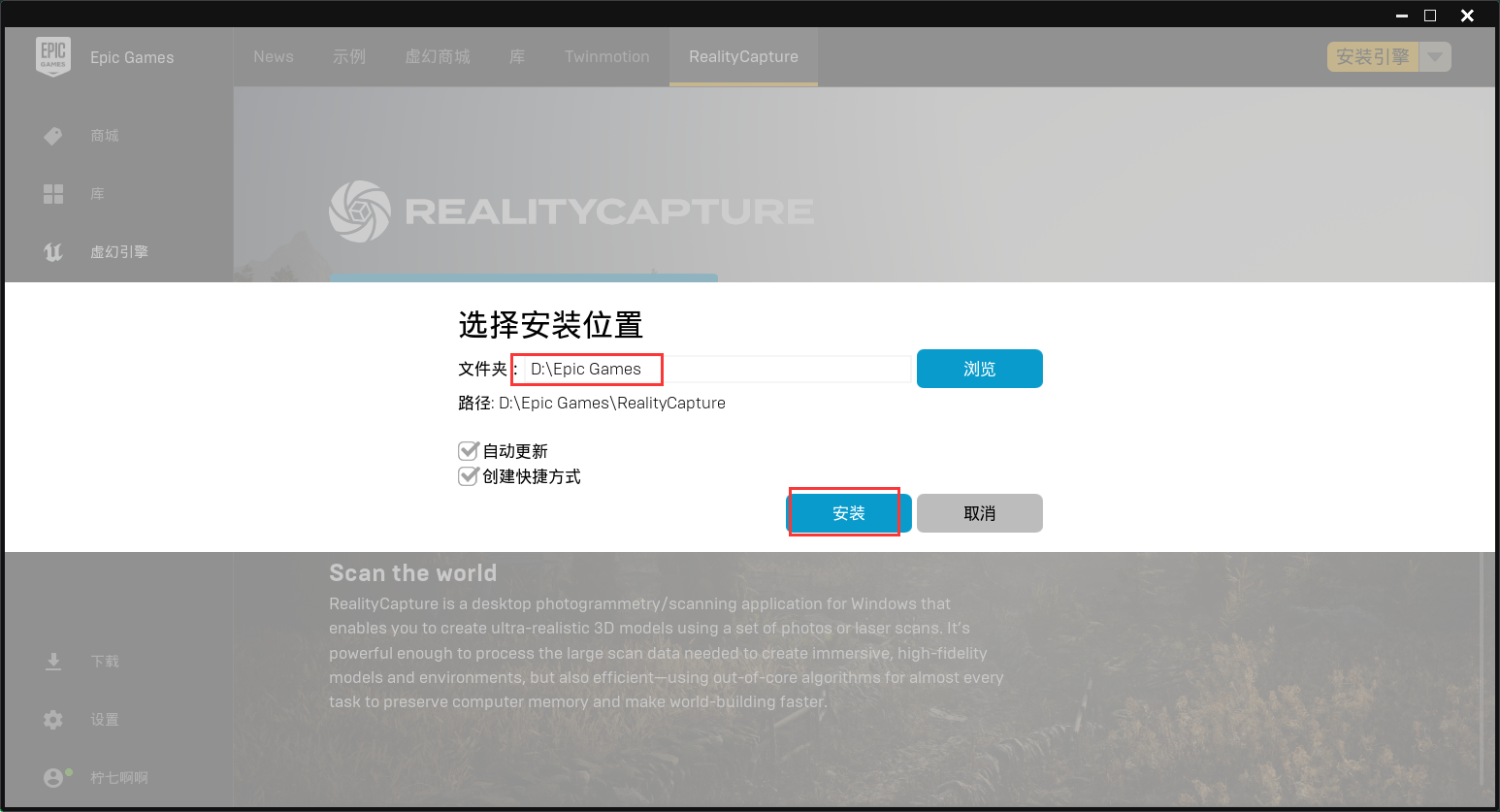
Task: Click the 柠七啊啊 account avatar icon
Action: [55, 777]
